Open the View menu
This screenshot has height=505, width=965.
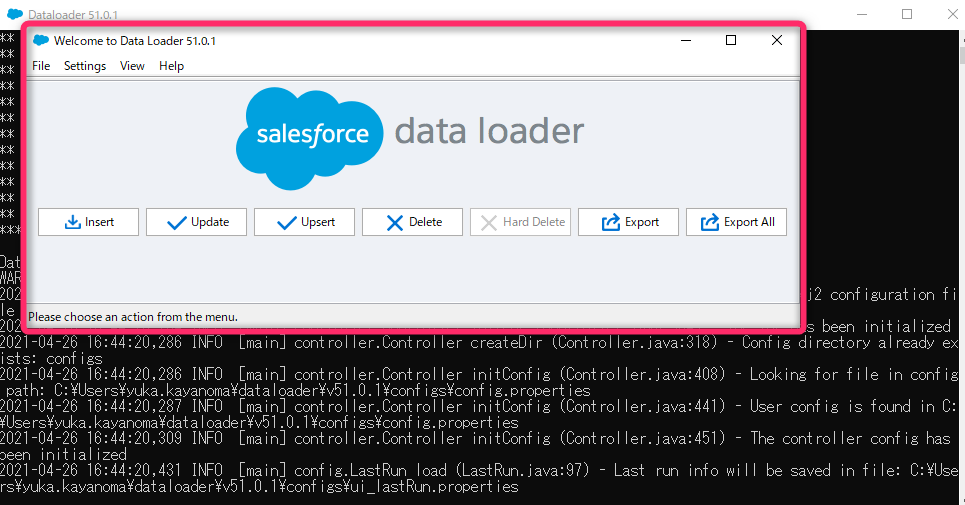pyautogui.click(x=132, y=66)
